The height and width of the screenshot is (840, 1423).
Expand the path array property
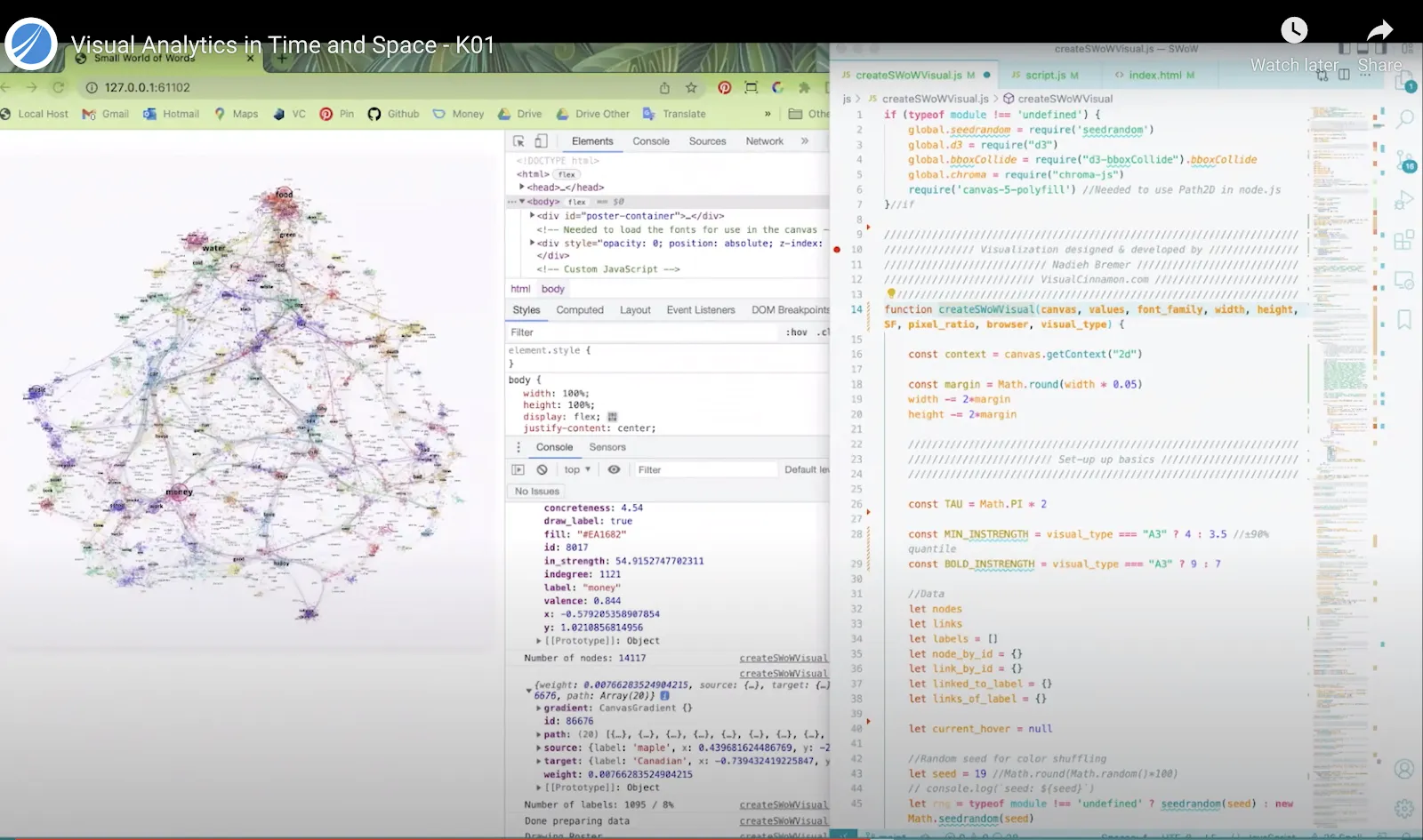538,734
